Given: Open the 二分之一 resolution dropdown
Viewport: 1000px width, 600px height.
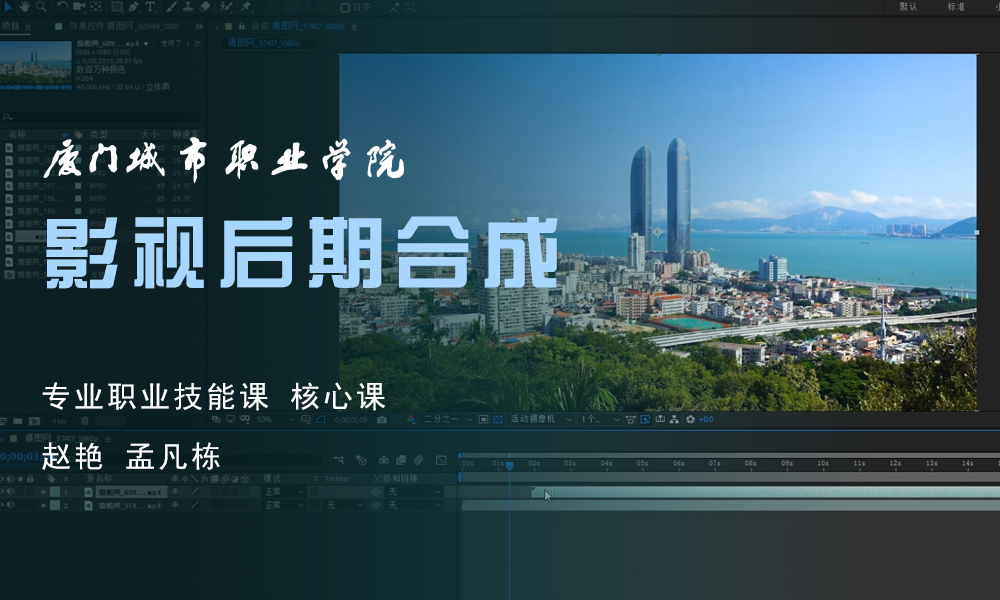Looking at the screenshot, I should tap(448, 419).
